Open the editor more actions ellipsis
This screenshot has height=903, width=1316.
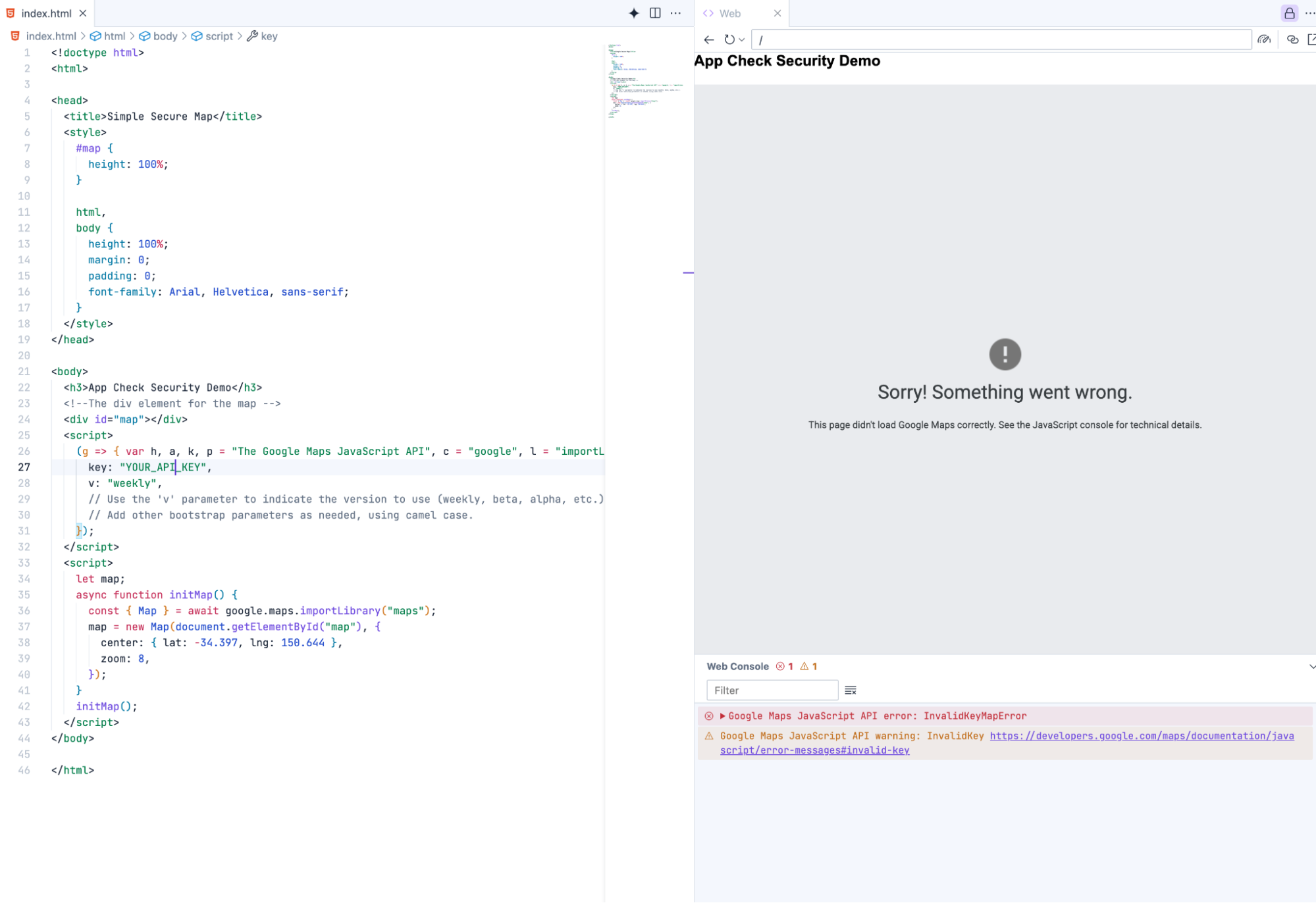tap(675, 13)
